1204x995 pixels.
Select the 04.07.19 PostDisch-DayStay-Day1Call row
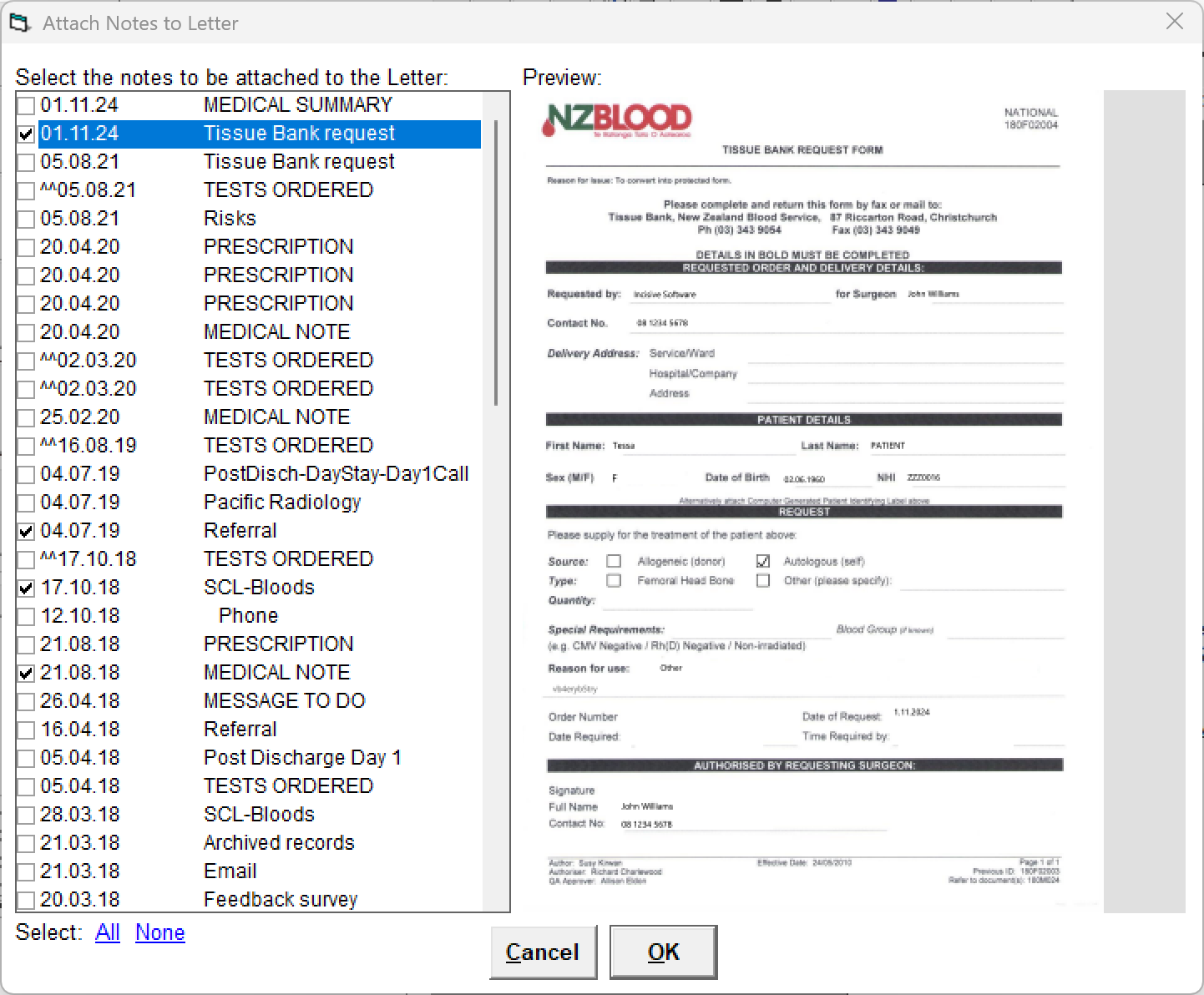point(260,474)
